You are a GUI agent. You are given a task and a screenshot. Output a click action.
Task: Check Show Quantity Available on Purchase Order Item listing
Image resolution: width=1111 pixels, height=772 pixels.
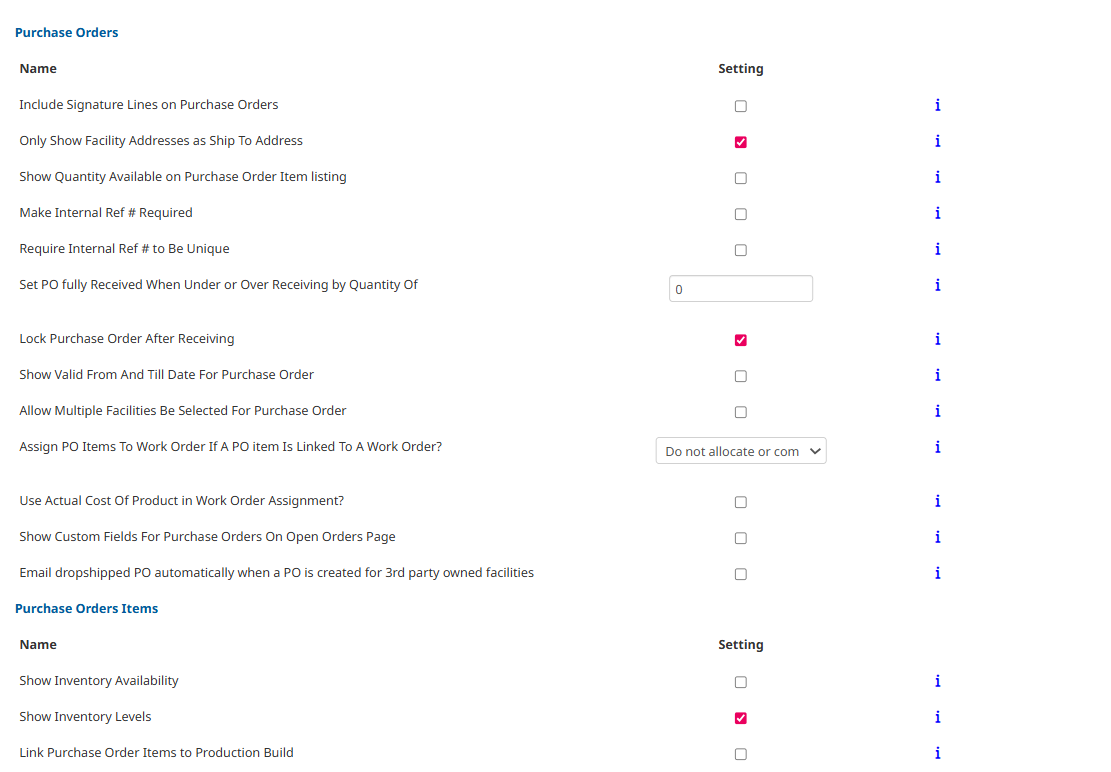[740, 177]
